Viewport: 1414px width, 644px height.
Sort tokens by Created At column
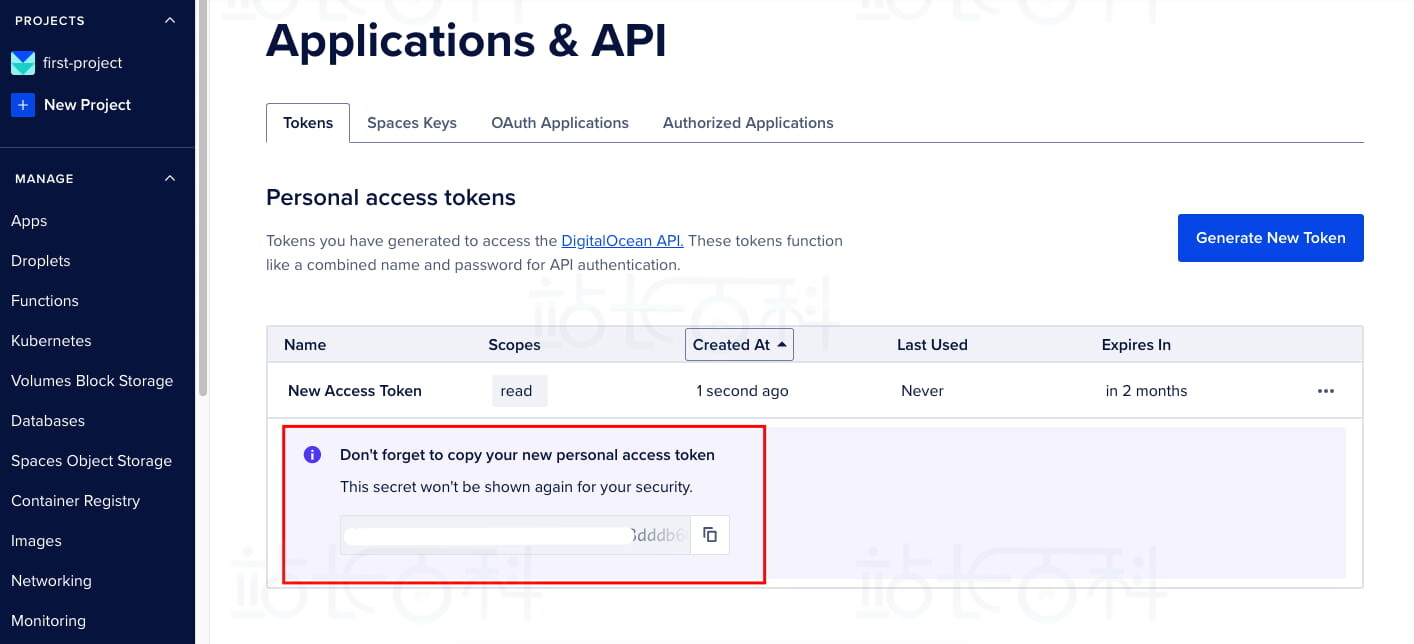click(x=739, y=345)
